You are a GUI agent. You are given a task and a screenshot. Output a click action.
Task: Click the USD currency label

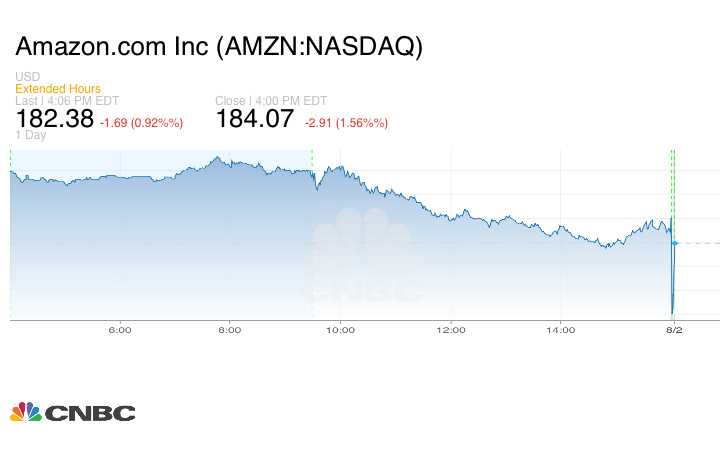(27, 77)
